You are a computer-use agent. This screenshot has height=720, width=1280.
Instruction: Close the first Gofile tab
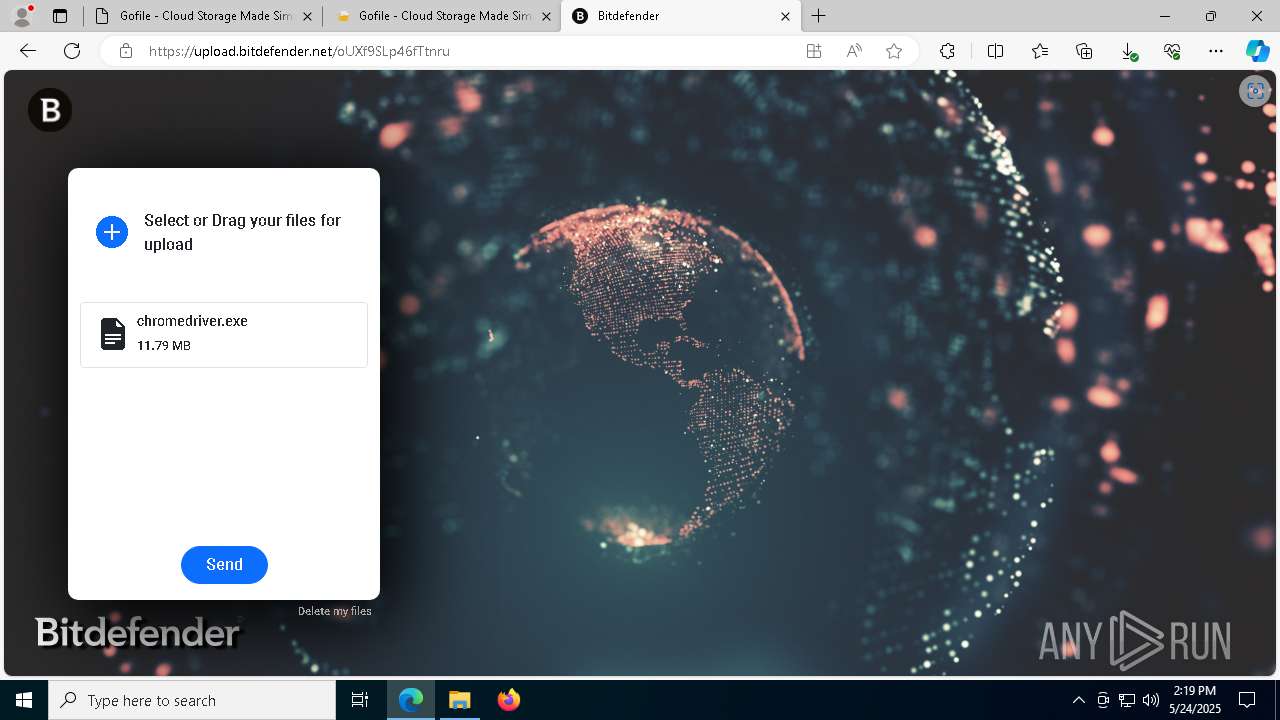coord(307,16)
